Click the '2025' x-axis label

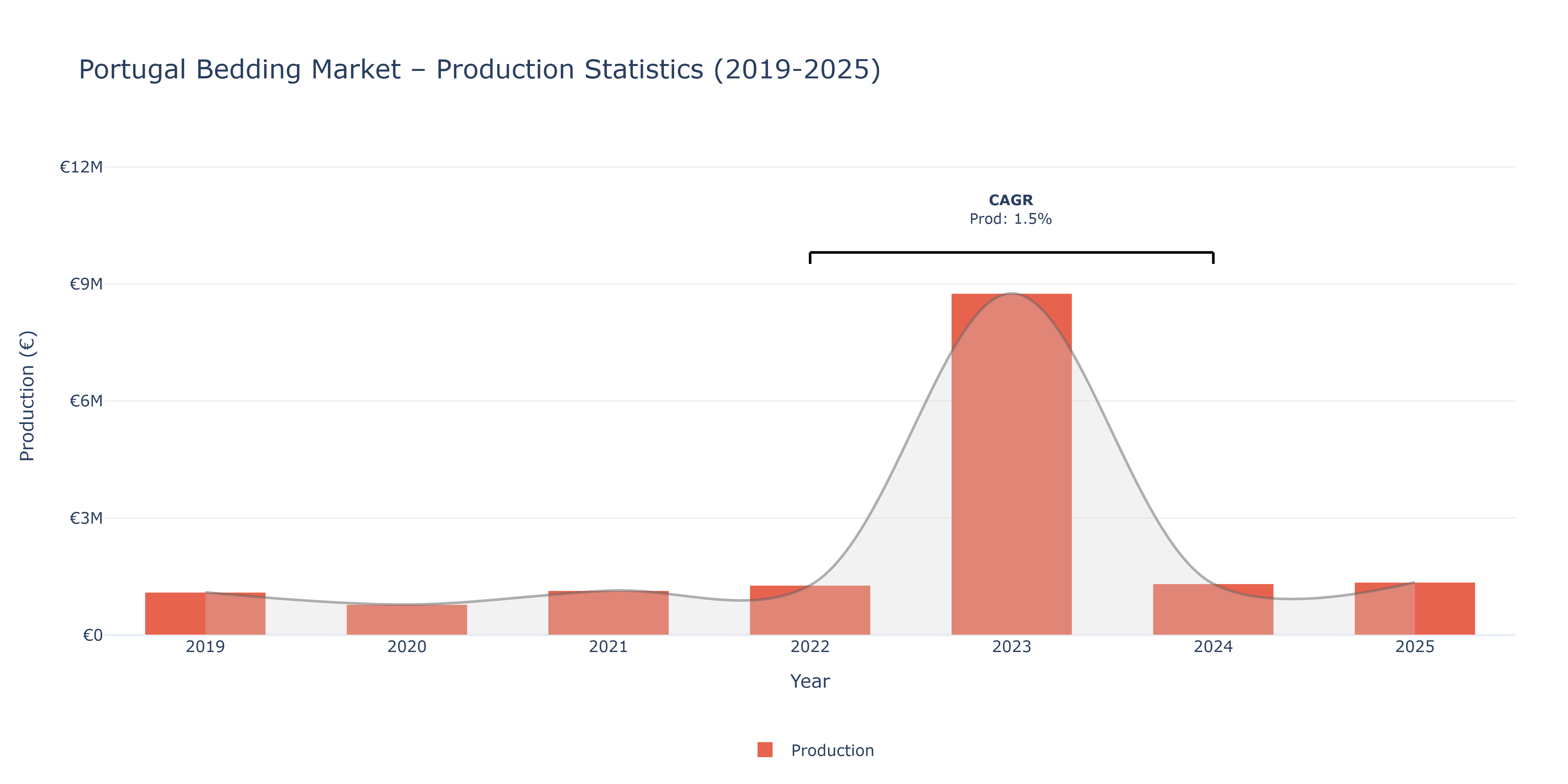coord(1414,646)
